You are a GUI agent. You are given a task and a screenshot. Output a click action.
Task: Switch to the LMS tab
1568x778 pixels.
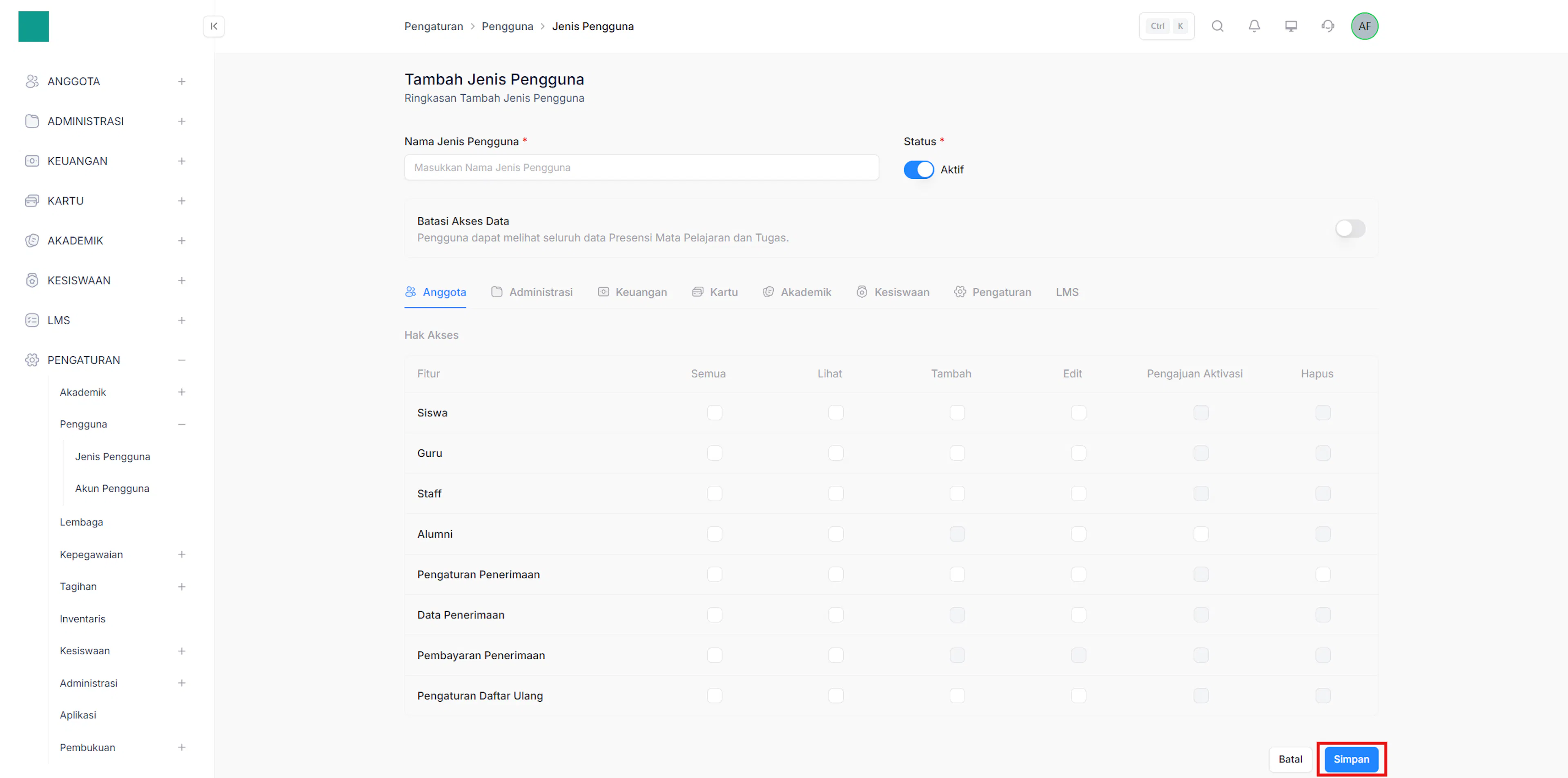click(1067, 292)
